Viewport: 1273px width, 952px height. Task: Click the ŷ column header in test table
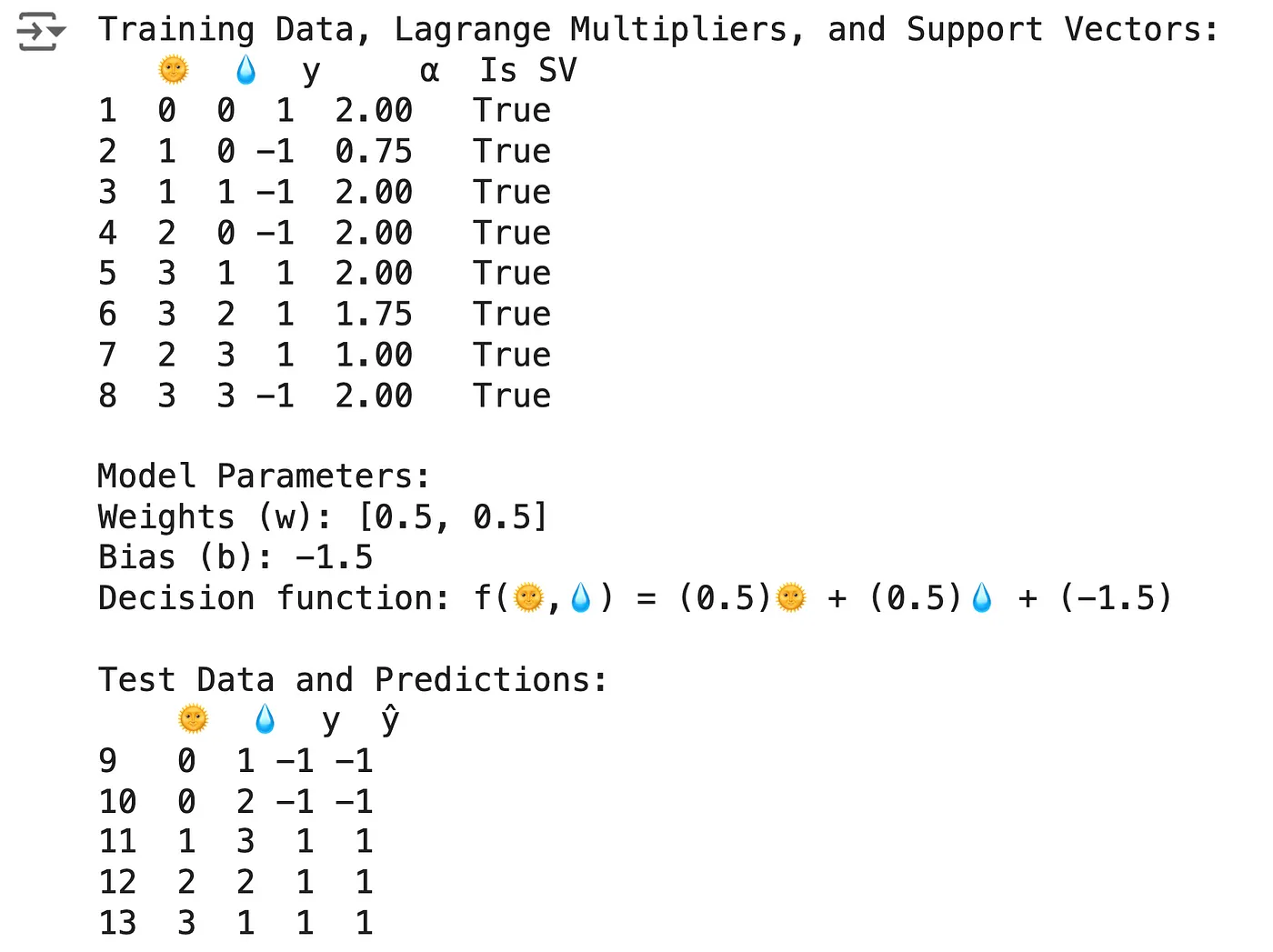(x=390, y=719)
